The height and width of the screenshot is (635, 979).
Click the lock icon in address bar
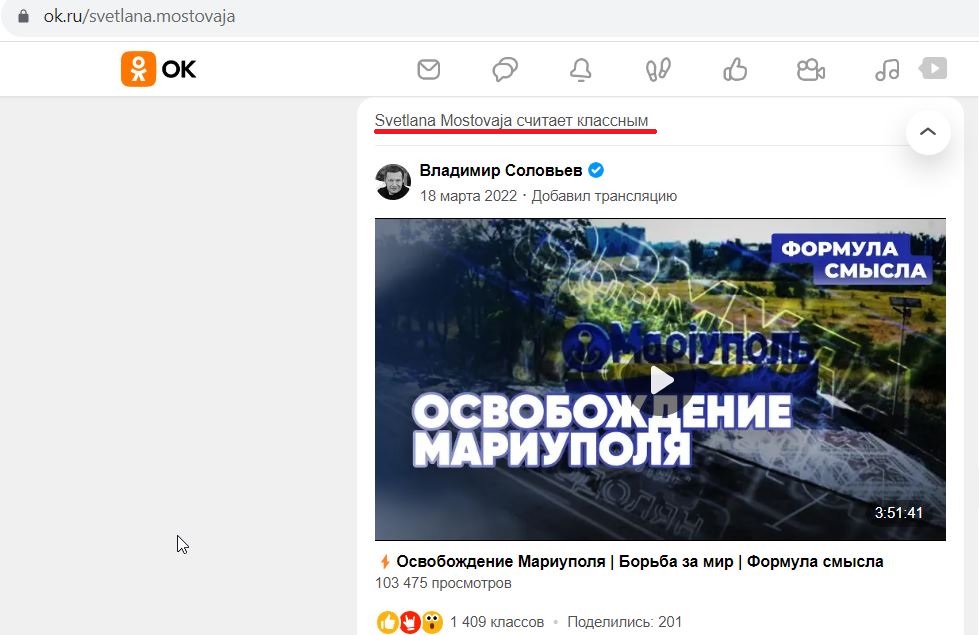click(23, 16)
